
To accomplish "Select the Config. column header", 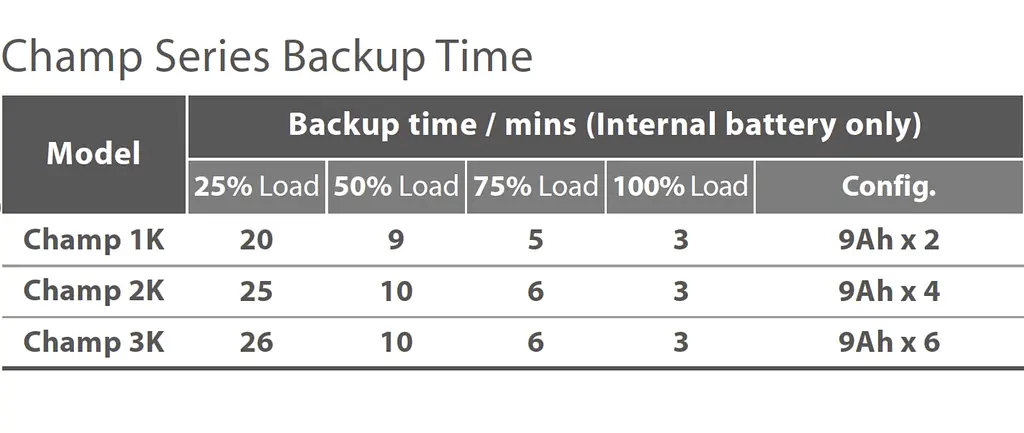I will [889, 186].
